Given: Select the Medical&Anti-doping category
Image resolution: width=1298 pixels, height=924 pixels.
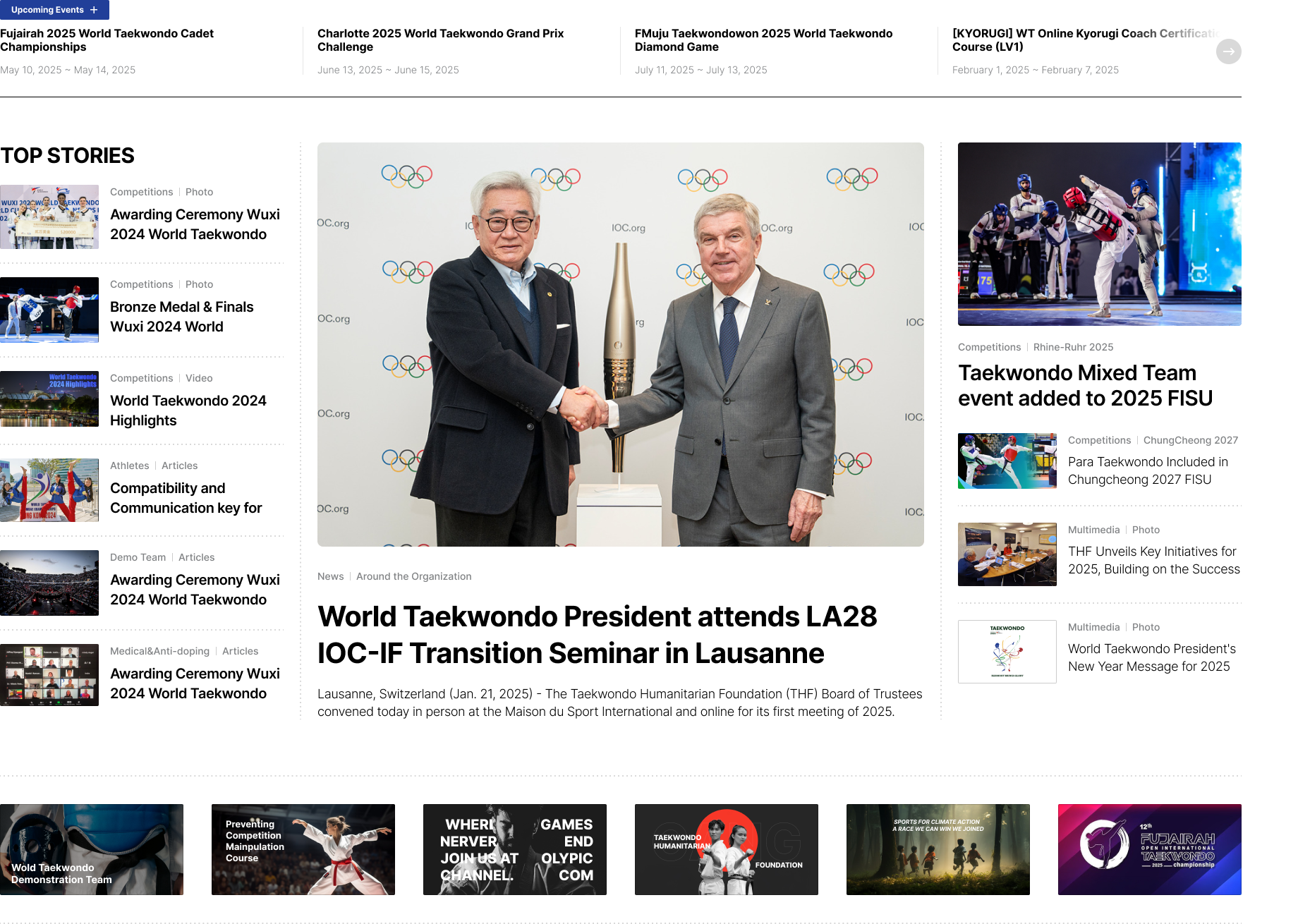Looking at the screenshot, I should (159, 651).
